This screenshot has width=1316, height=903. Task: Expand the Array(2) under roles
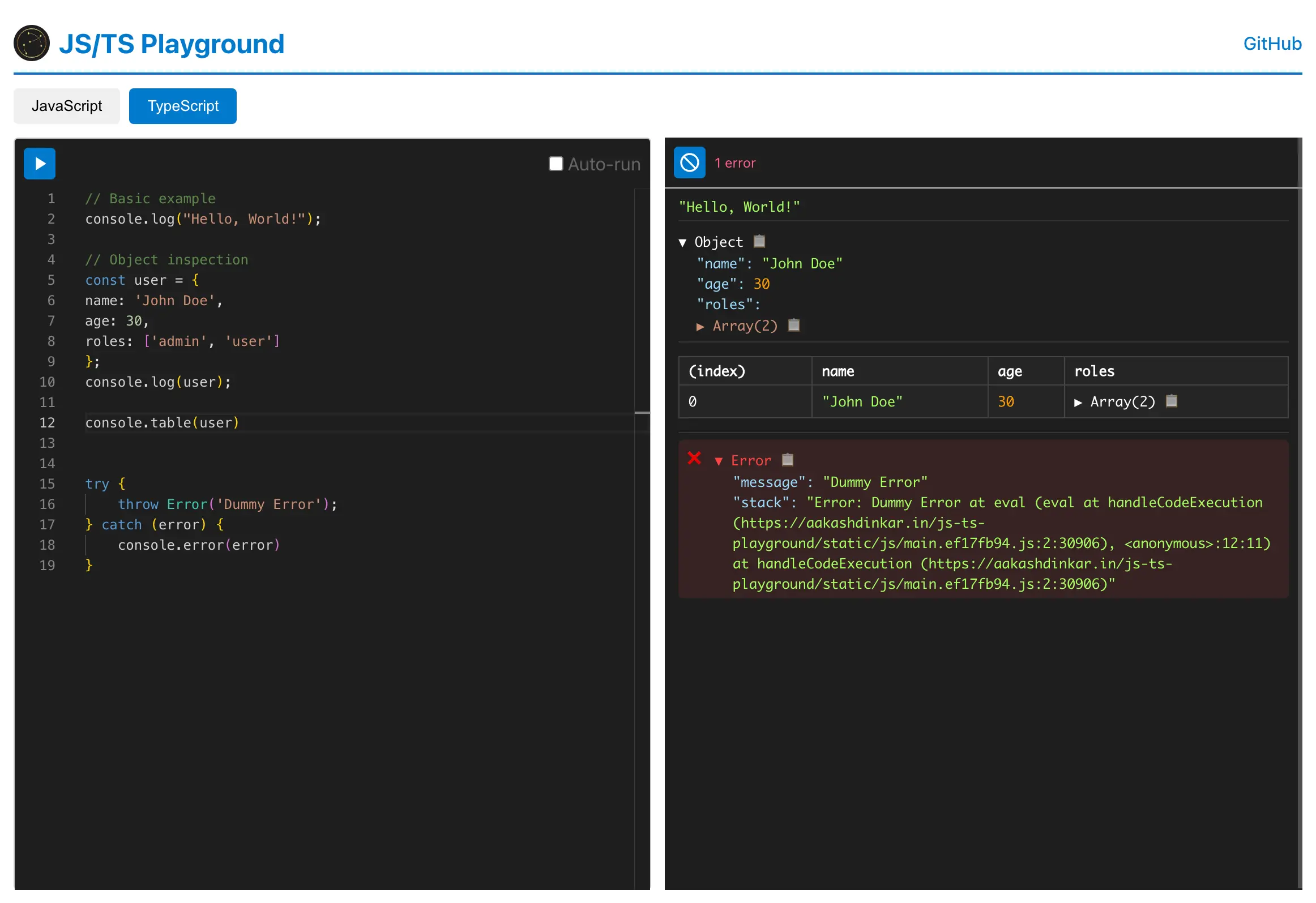tap(701, 326)
